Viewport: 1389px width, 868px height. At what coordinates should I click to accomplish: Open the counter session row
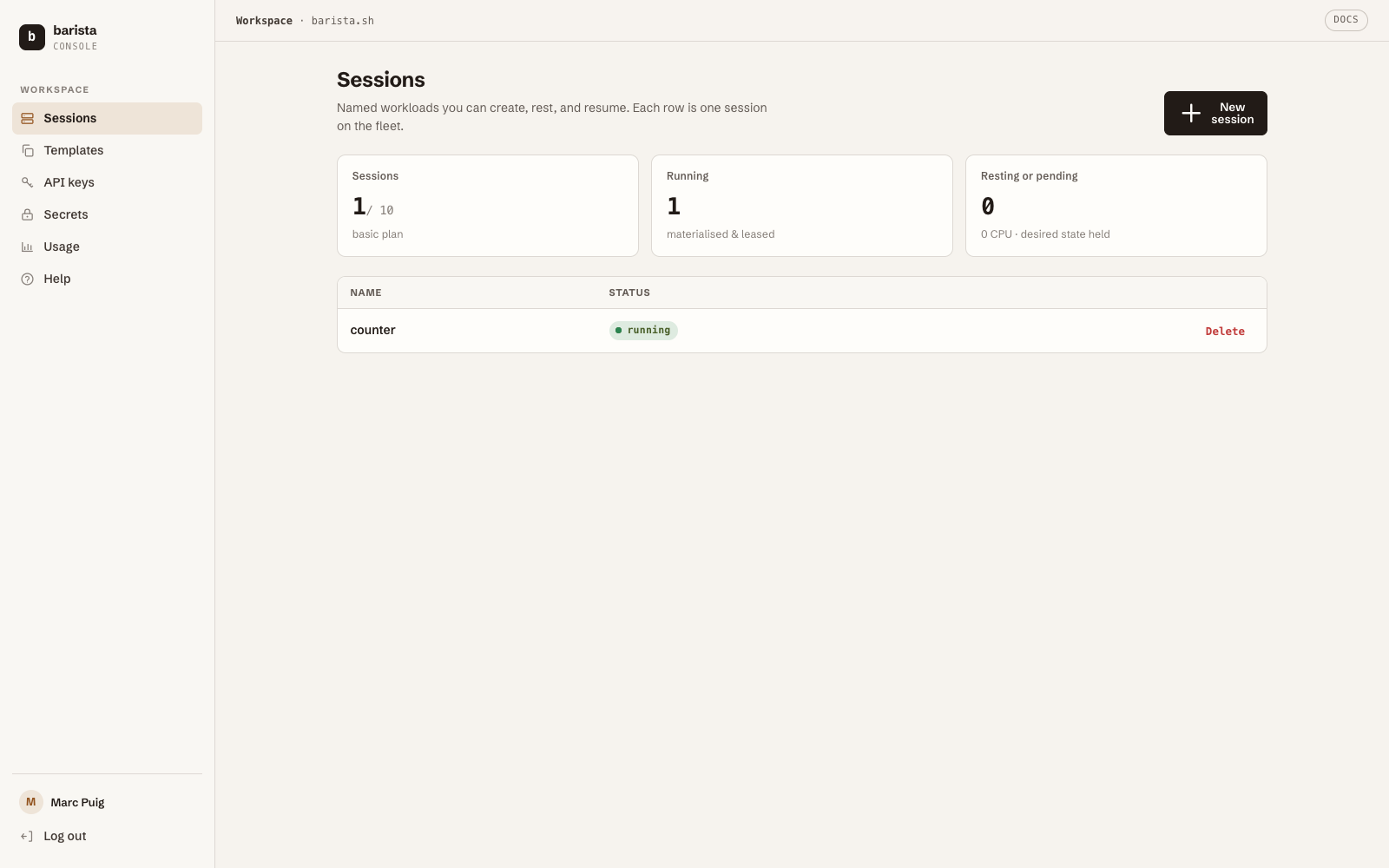(x=801, y=331)
